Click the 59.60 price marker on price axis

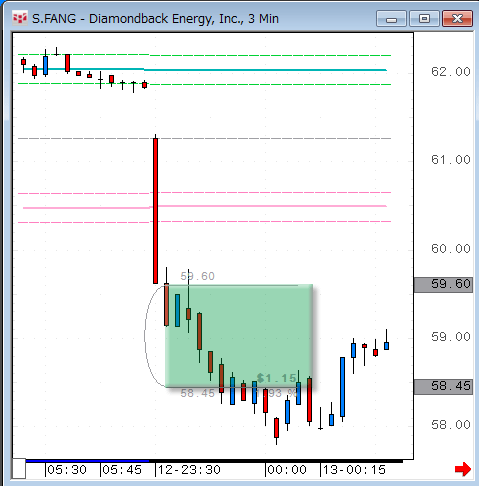coord(443,284)
